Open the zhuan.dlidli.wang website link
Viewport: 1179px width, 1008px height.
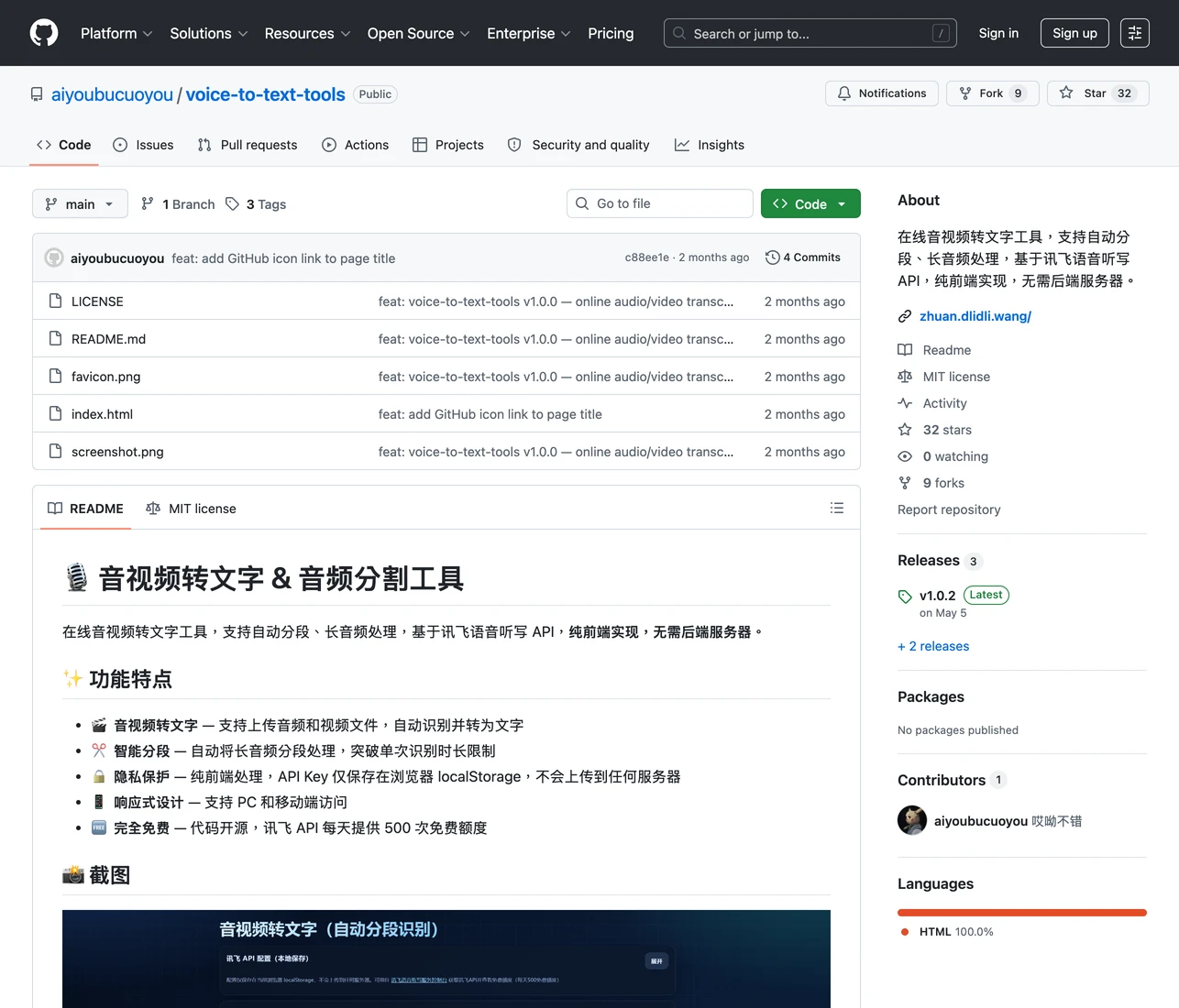[x=975, y=316]
